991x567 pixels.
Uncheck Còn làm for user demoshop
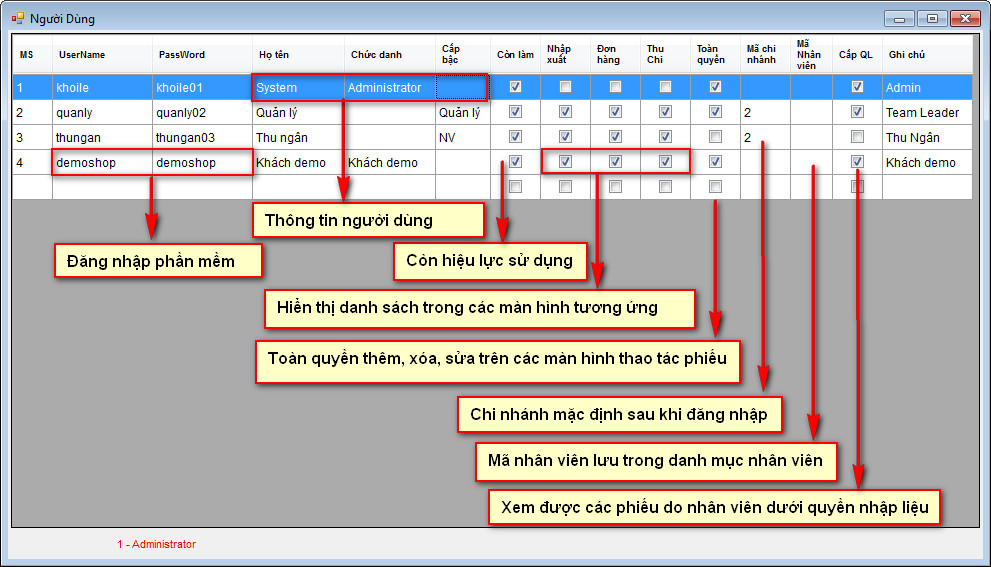tap(515, 162)
